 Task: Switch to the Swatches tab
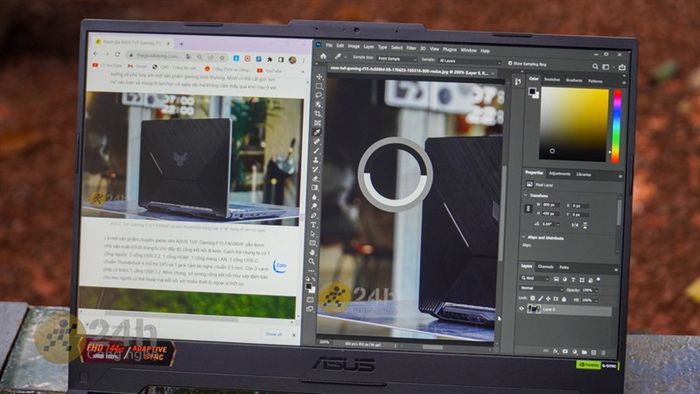coord(552,79)
